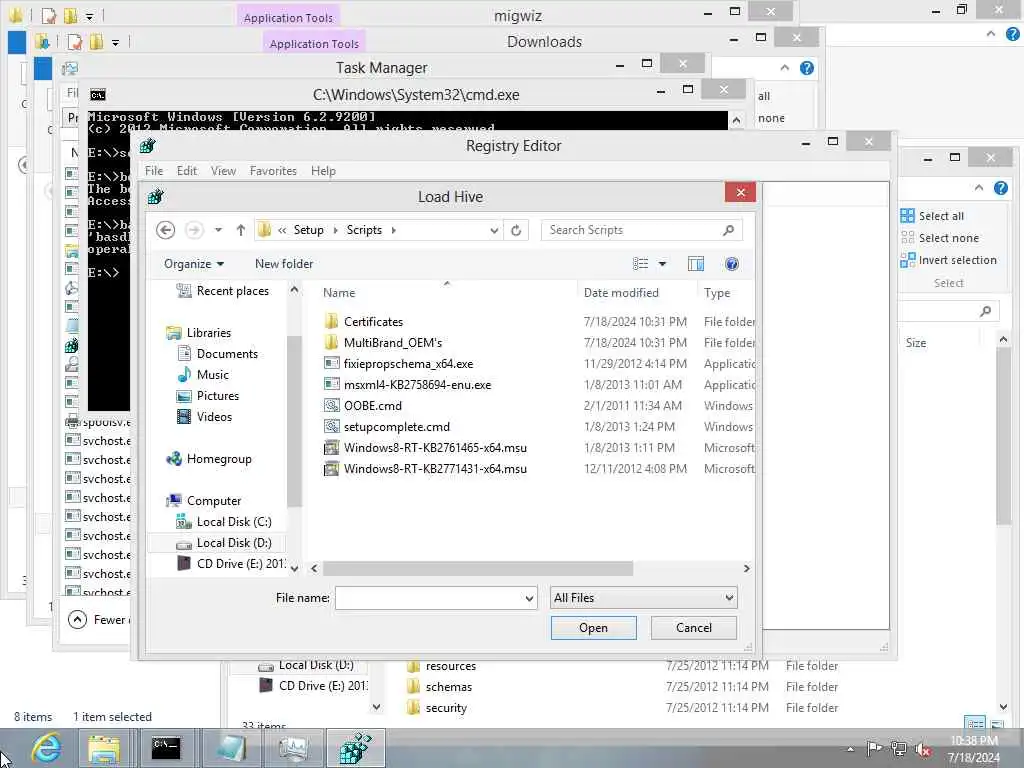Click the File name input field
The height and width of the screenshot is (768, 1024).
[430, 598]
